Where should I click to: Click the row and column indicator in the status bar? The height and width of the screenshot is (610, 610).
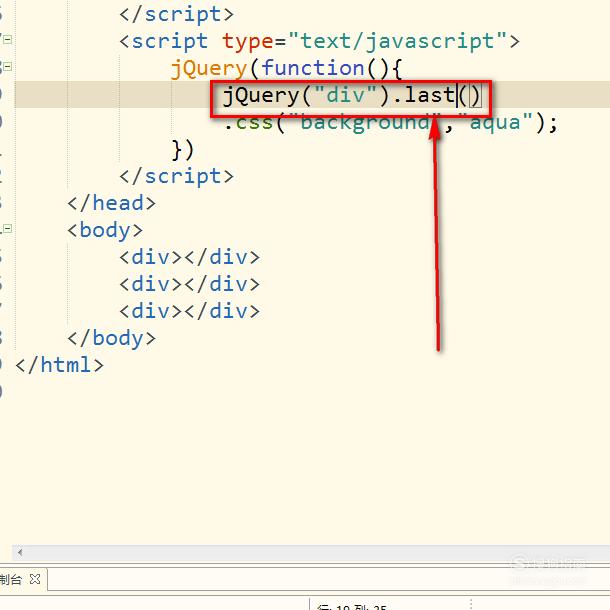352,607
